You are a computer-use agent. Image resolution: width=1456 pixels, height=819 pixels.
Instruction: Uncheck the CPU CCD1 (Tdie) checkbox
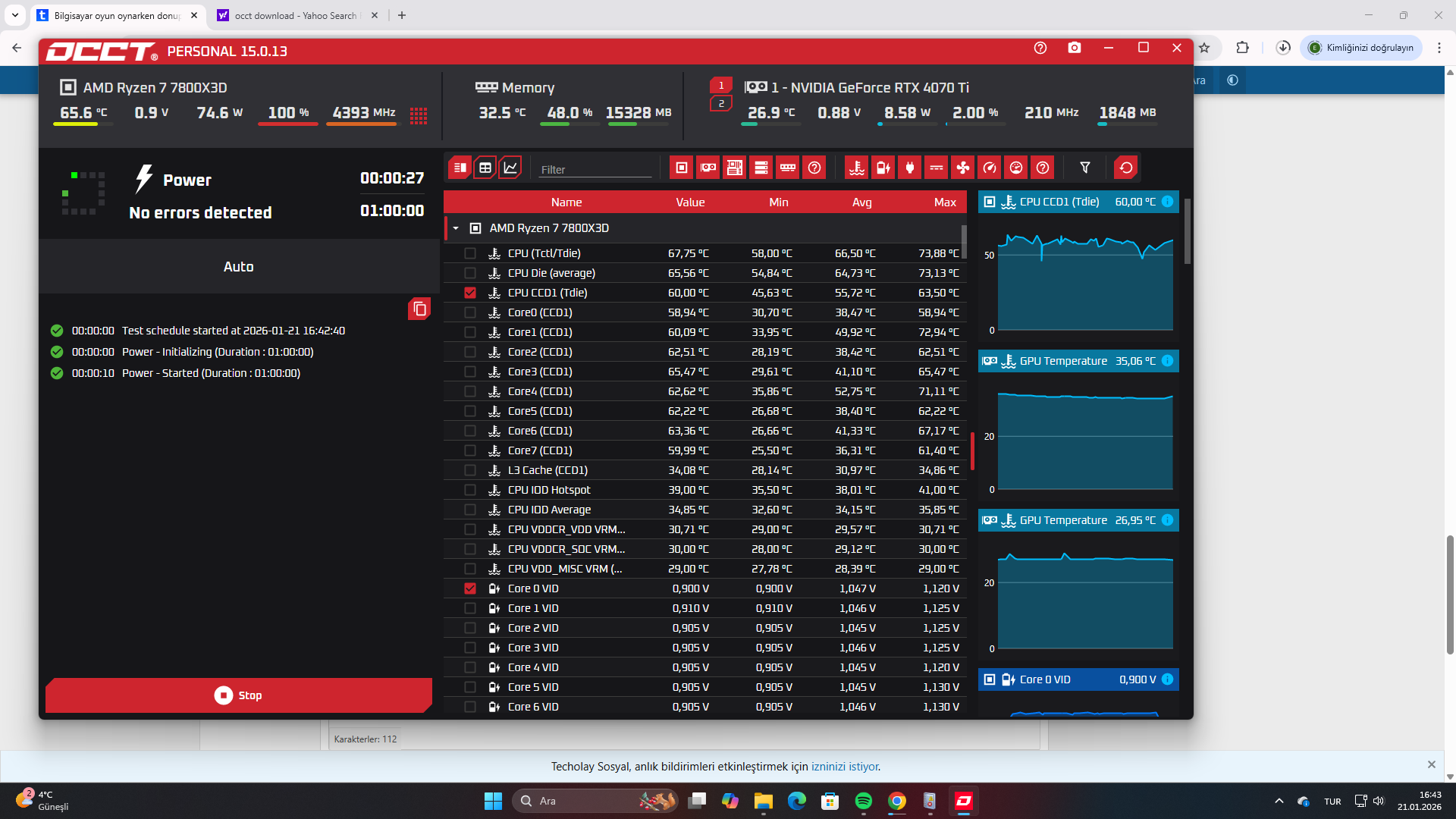point(470,293)
